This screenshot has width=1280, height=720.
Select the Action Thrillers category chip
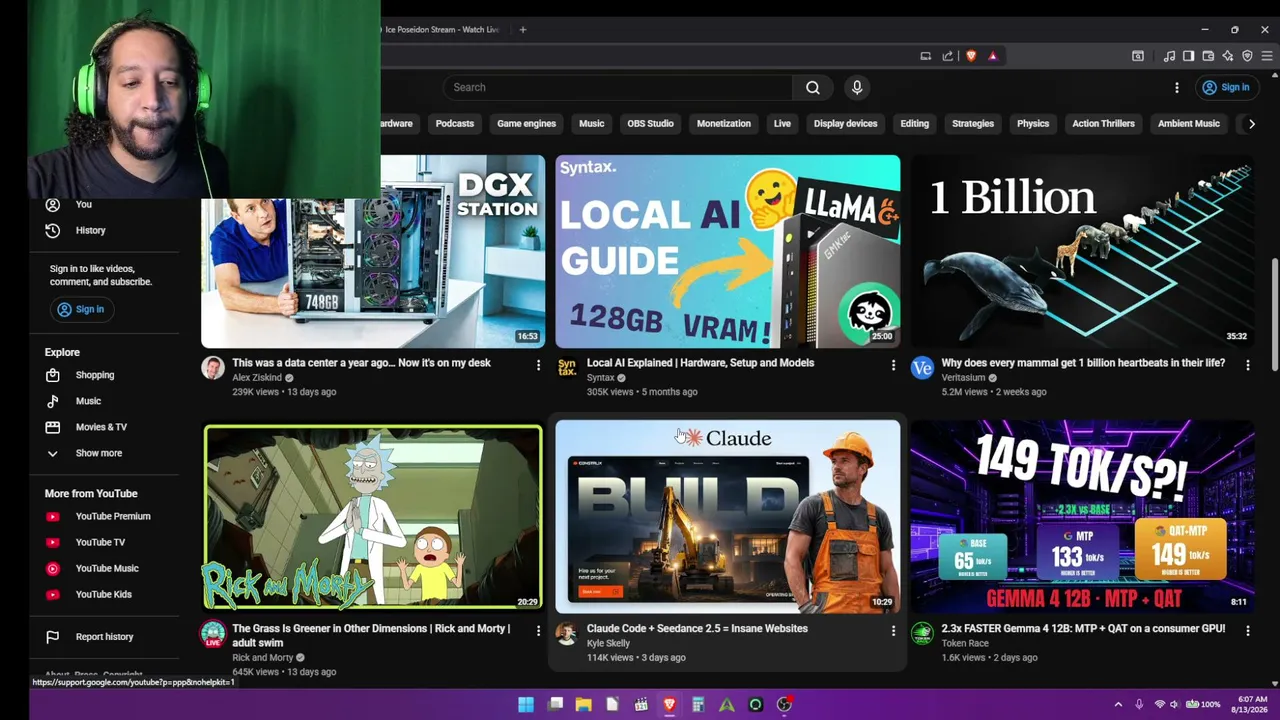tap(1103, 124)
